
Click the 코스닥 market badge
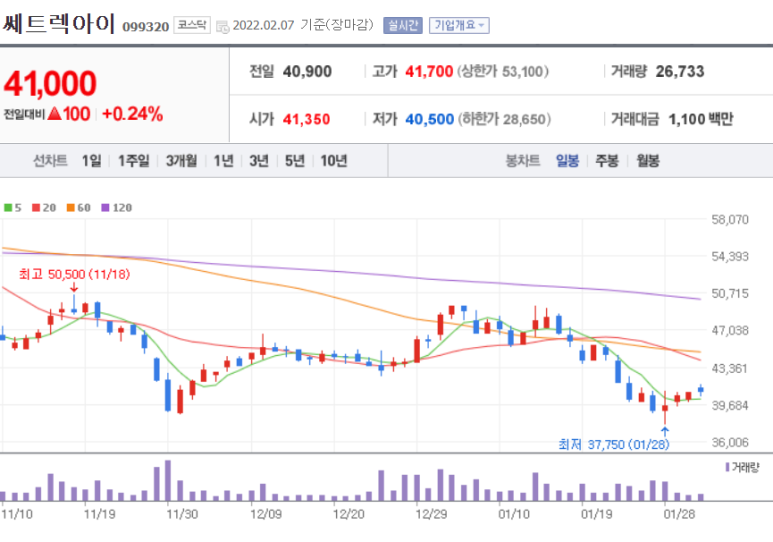pyautogui.click(x=192, y=25)
